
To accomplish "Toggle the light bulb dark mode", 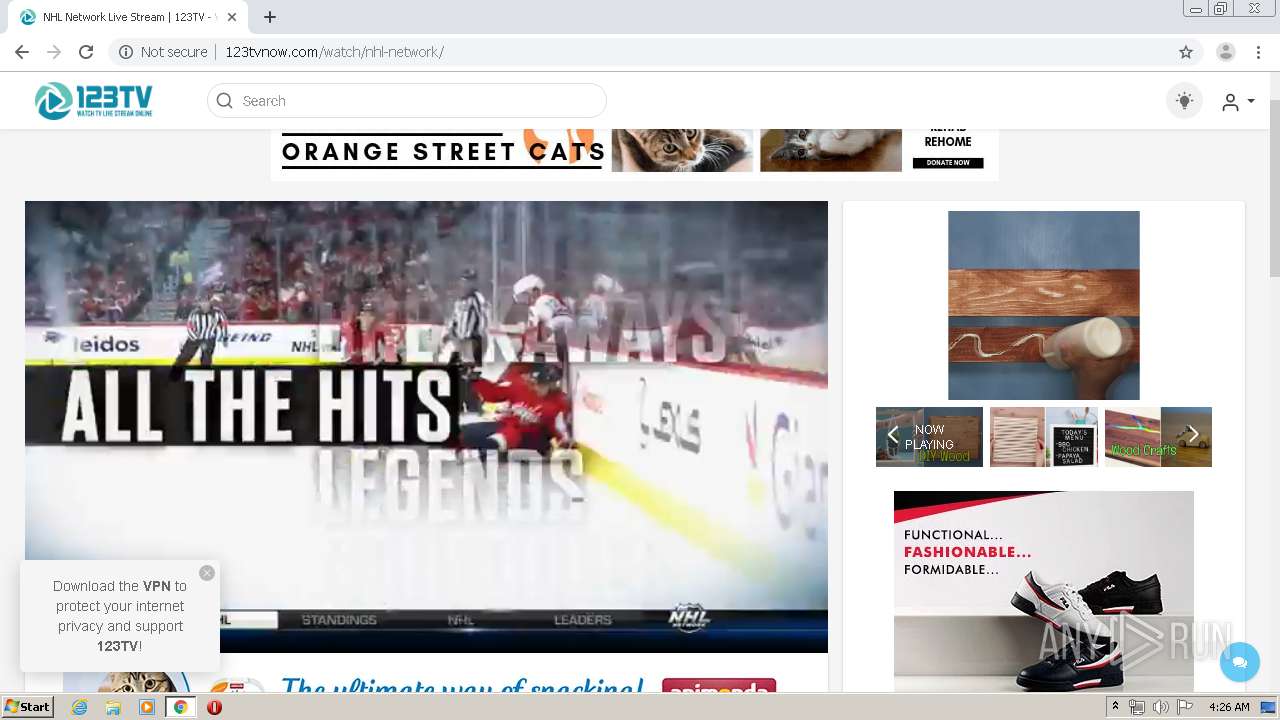I will tap(1185, 101).
